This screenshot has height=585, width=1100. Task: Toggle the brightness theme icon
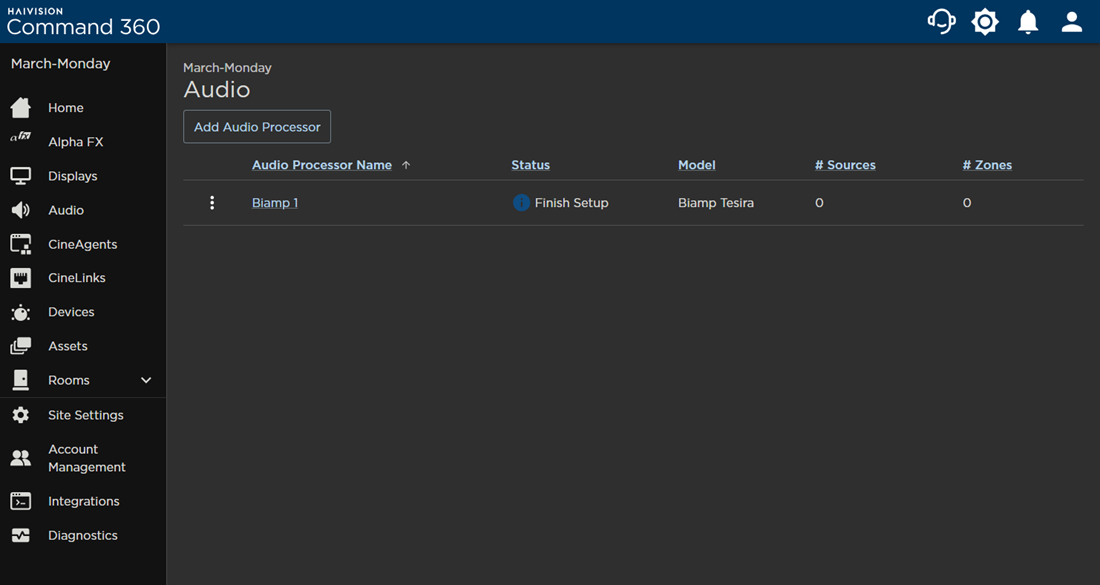(x=985, y=22)
